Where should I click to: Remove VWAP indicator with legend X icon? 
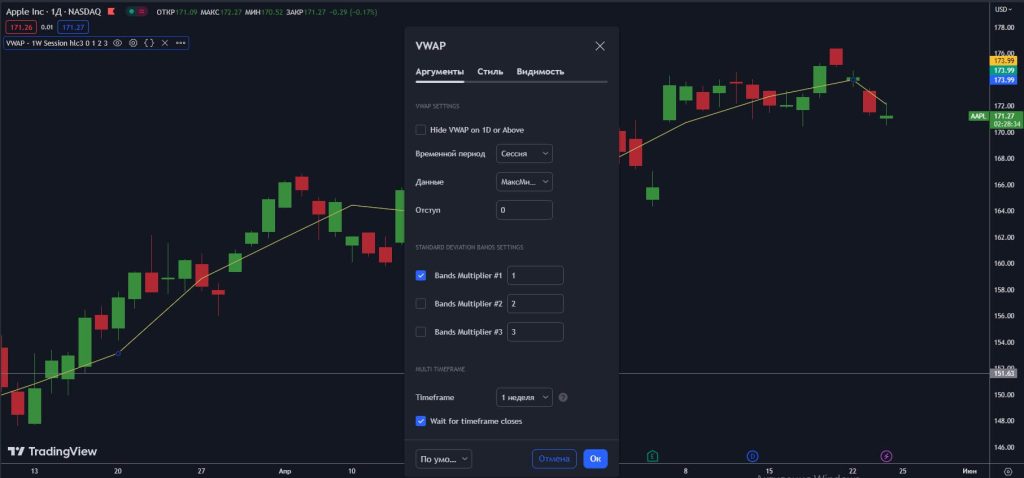point(165,43)
